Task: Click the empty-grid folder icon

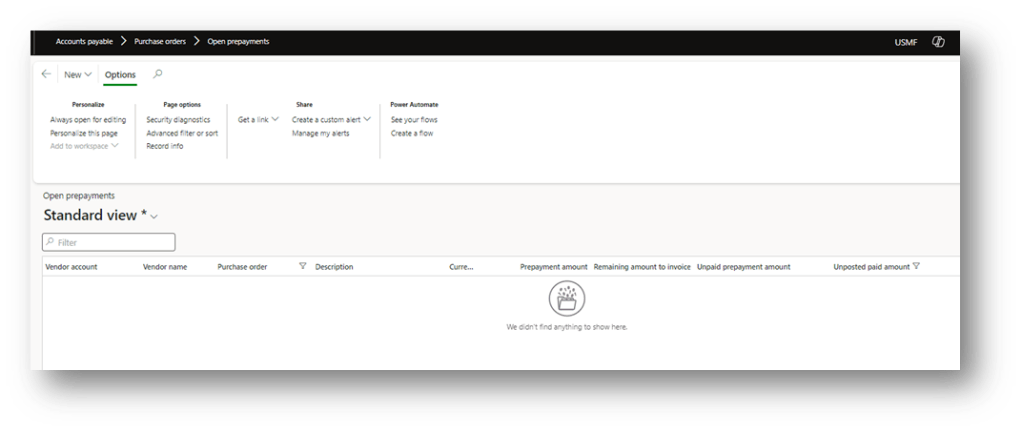Action: coord(567,299)
